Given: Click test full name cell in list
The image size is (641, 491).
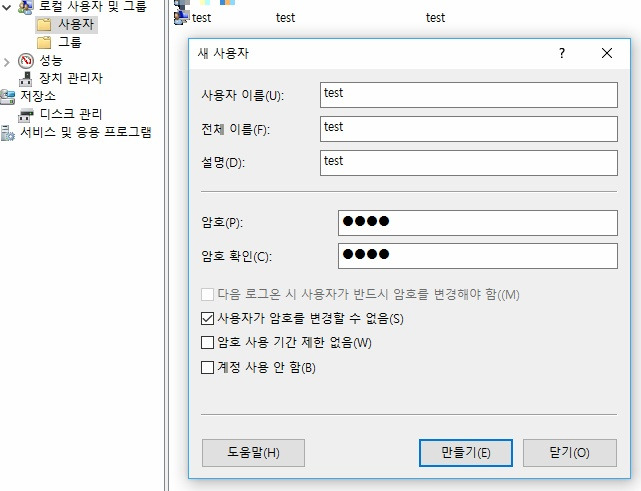Looking at the screenshot, I should 285,18.
